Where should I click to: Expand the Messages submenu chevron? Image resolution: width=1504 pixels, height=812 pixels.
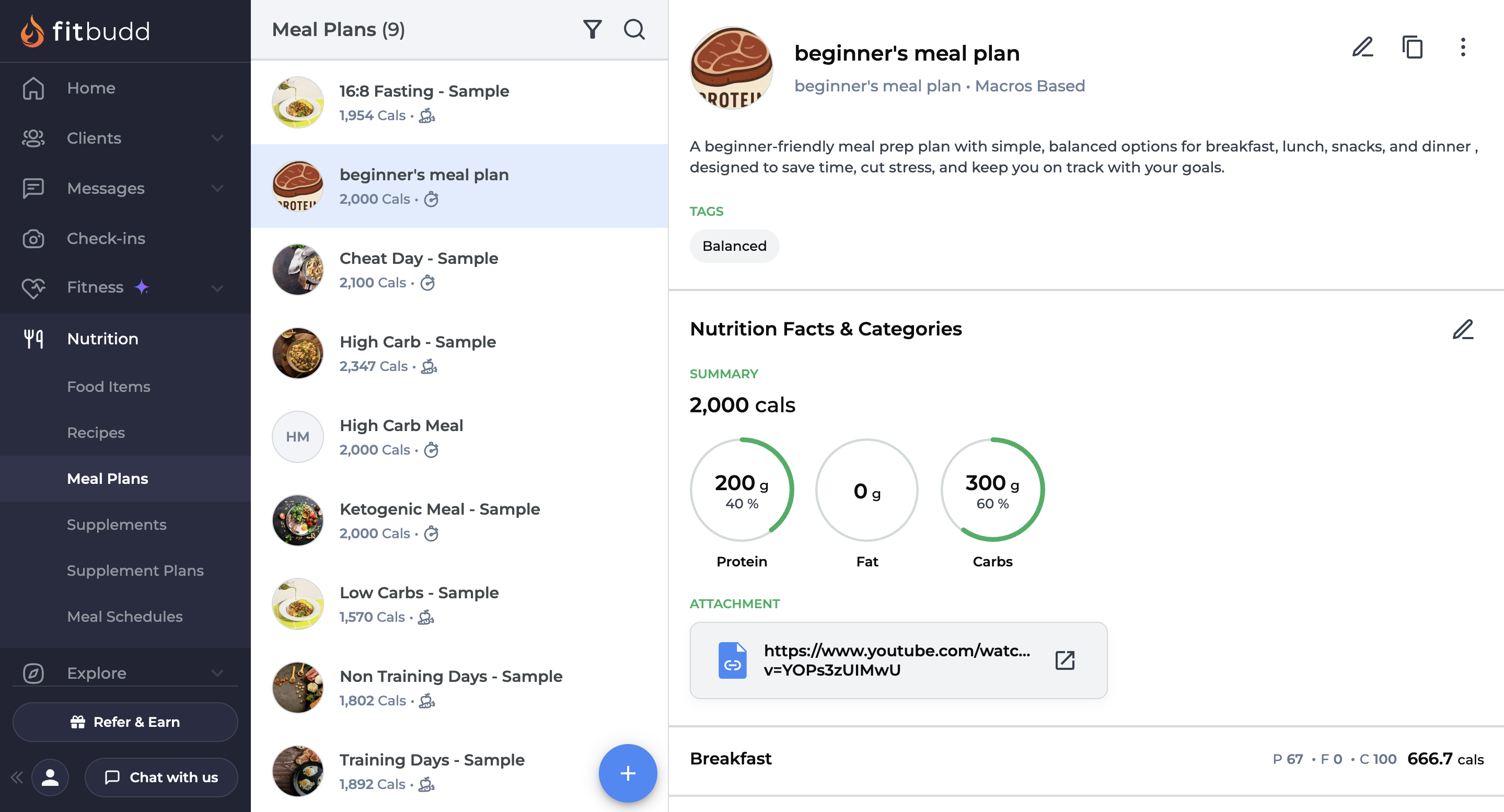(x=217, y=189)
